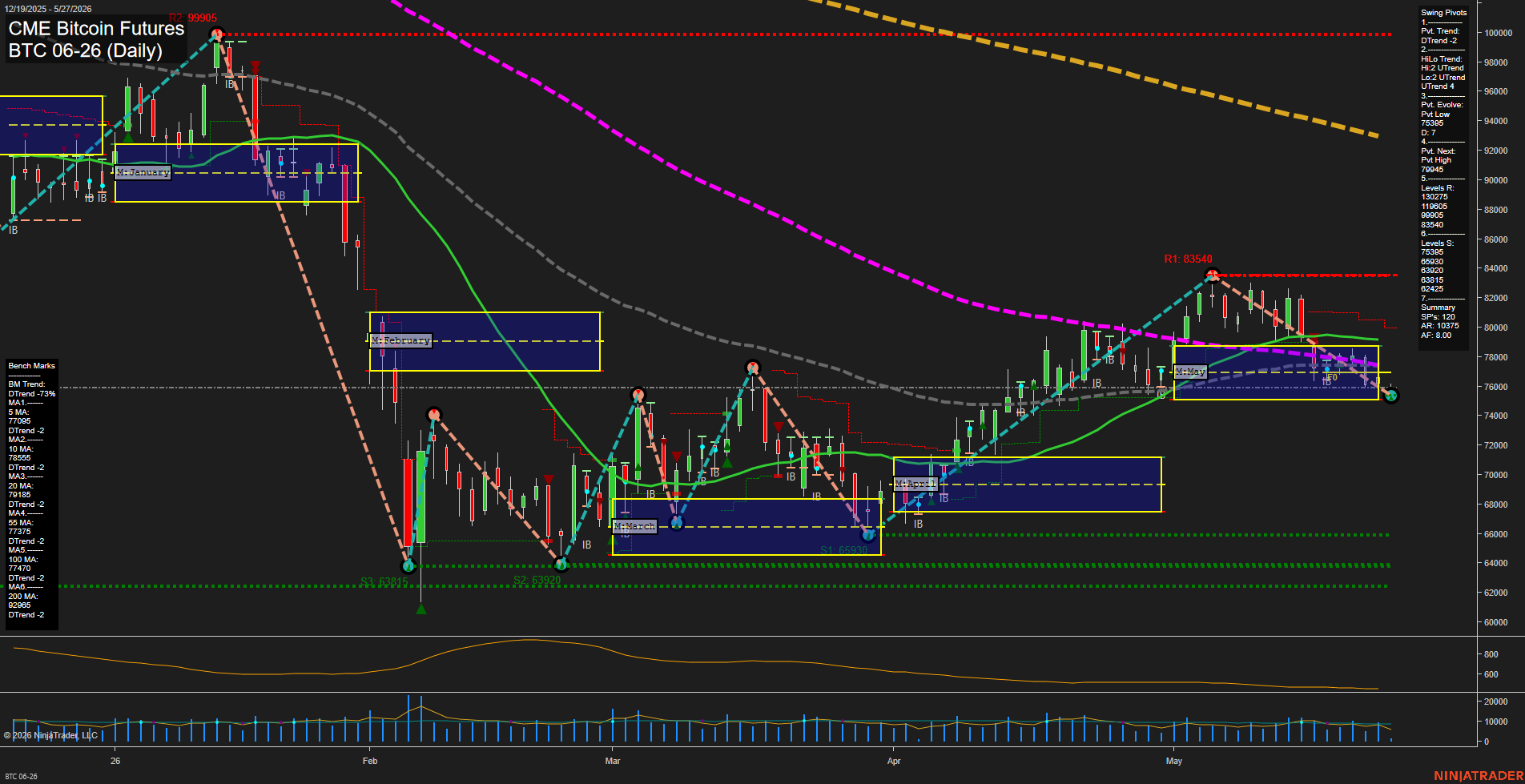
Task: Click the '20 MA:' label
Action: click(21, 486)
